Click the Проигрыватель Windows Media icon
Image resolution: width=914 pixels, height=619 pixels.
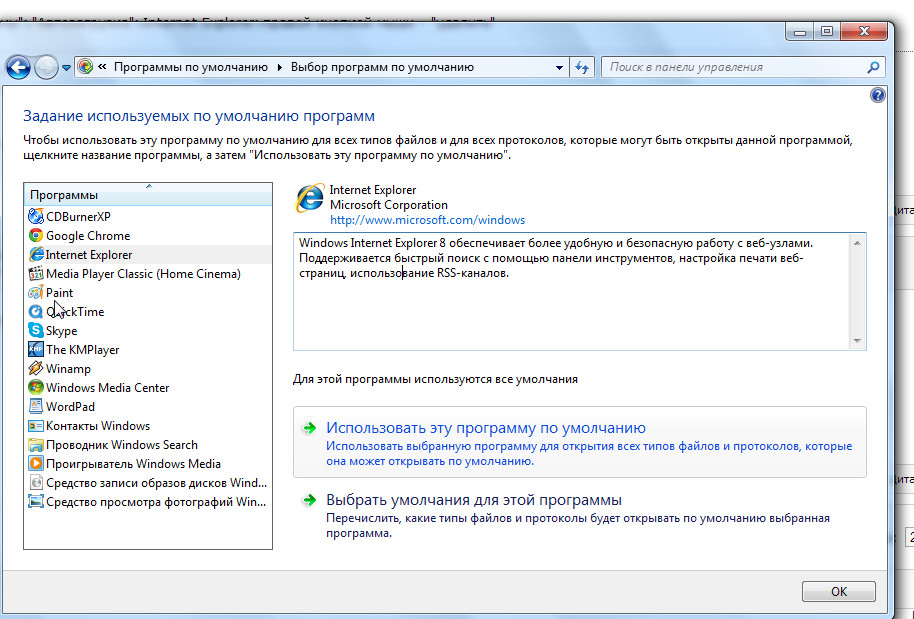tap(36, 463)
